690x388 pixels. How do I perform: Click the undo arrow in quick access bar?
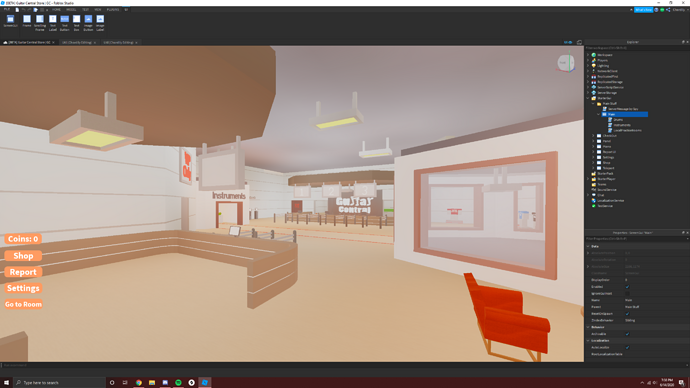(24, 10)
